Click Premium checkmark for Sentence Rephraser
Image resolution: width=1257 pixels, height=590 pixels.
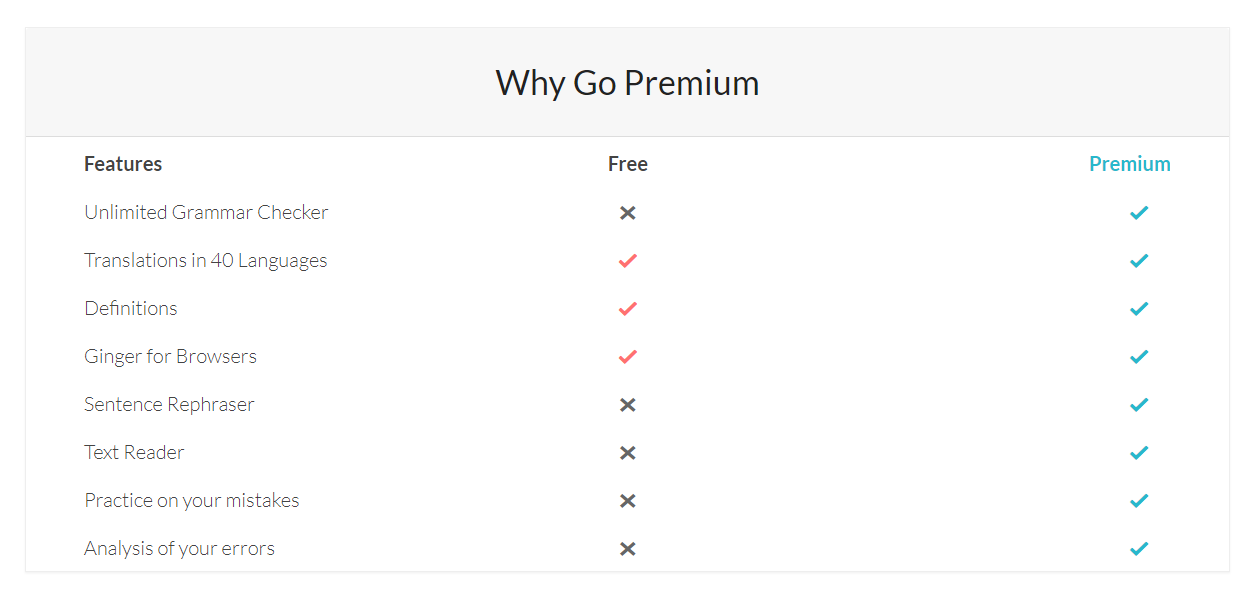(1139, 405)
